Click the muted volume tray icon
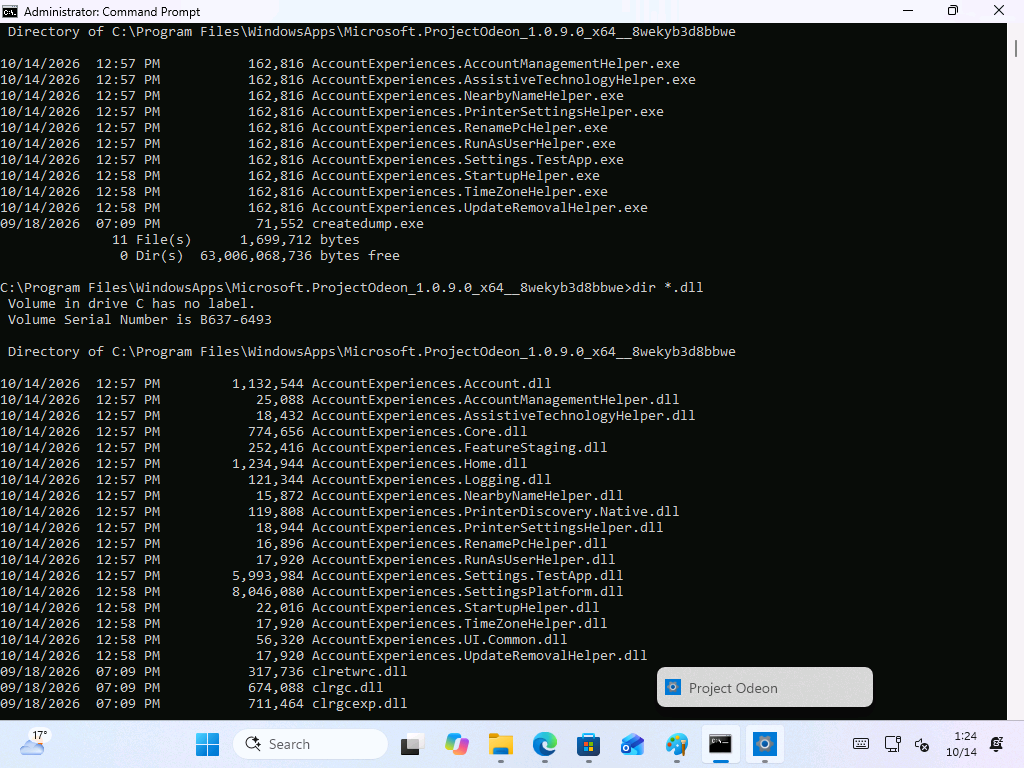Image resolution: width=1024 pixels, height=768 pixels. pos(922,744)
